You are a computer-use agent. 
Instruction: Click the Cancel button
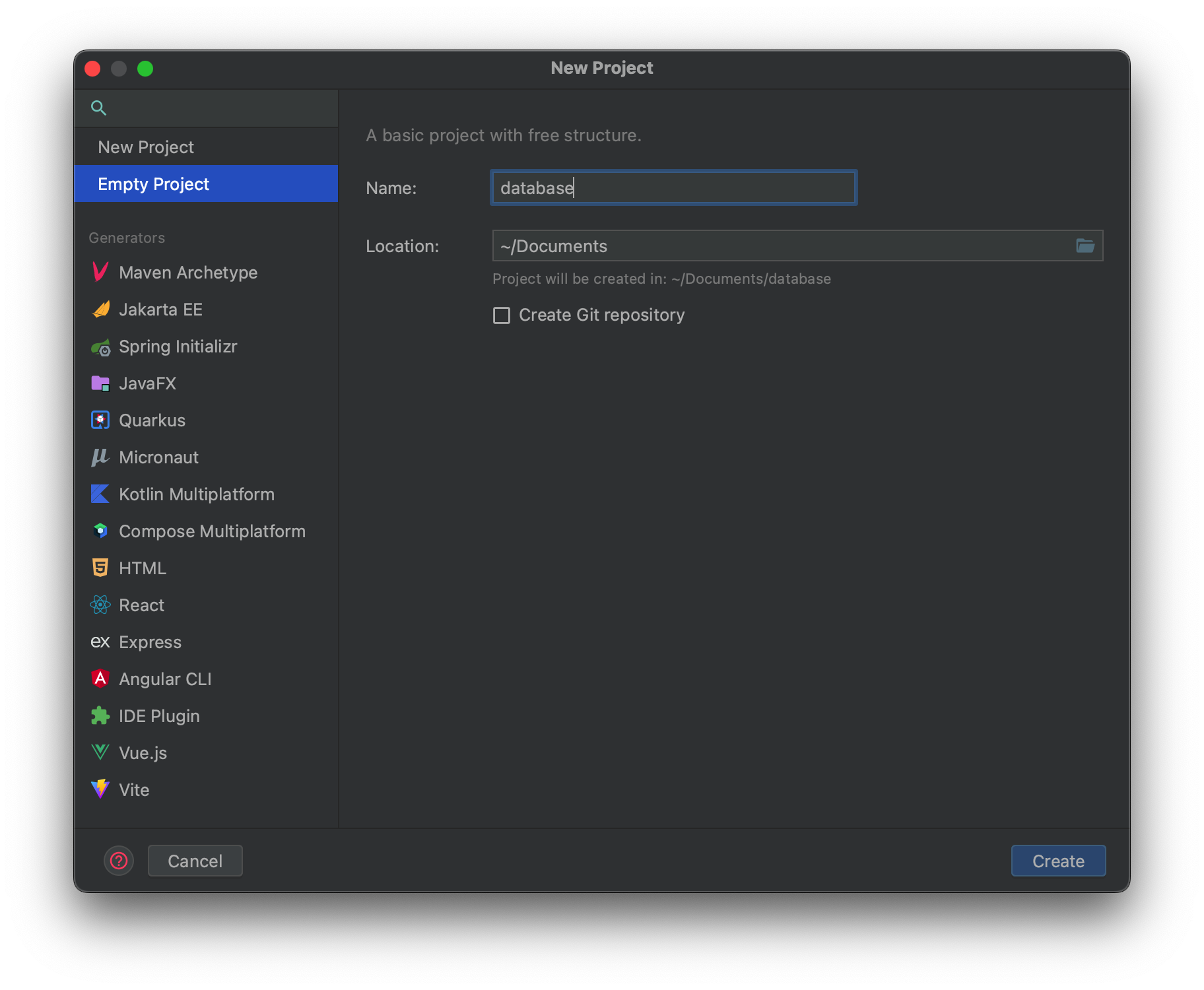195,861
